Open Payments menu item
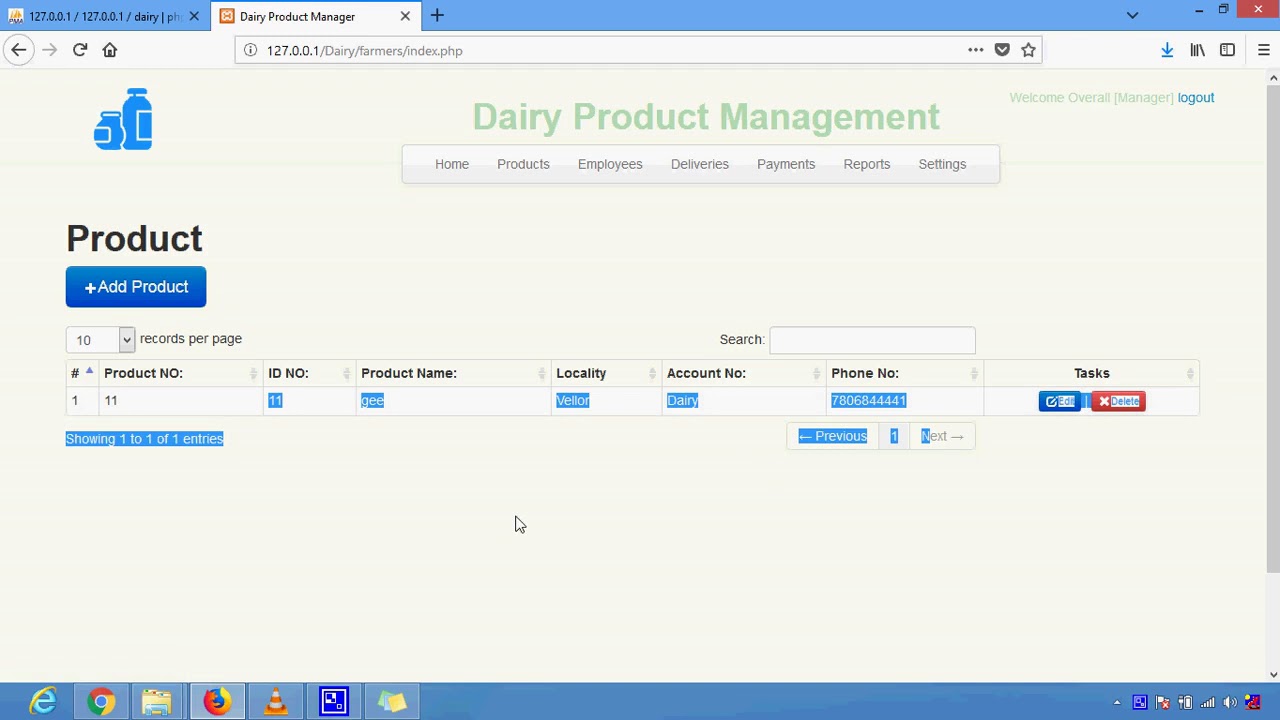The width and height of the screenshot is (1280, 720). pos(786,164)
